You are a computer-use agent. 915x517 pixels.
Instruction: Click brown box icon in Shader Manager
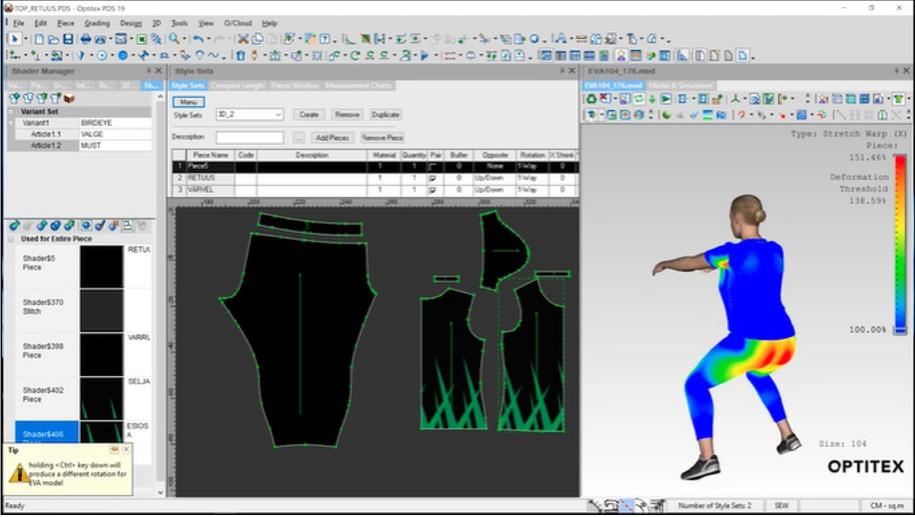(69, 98)
